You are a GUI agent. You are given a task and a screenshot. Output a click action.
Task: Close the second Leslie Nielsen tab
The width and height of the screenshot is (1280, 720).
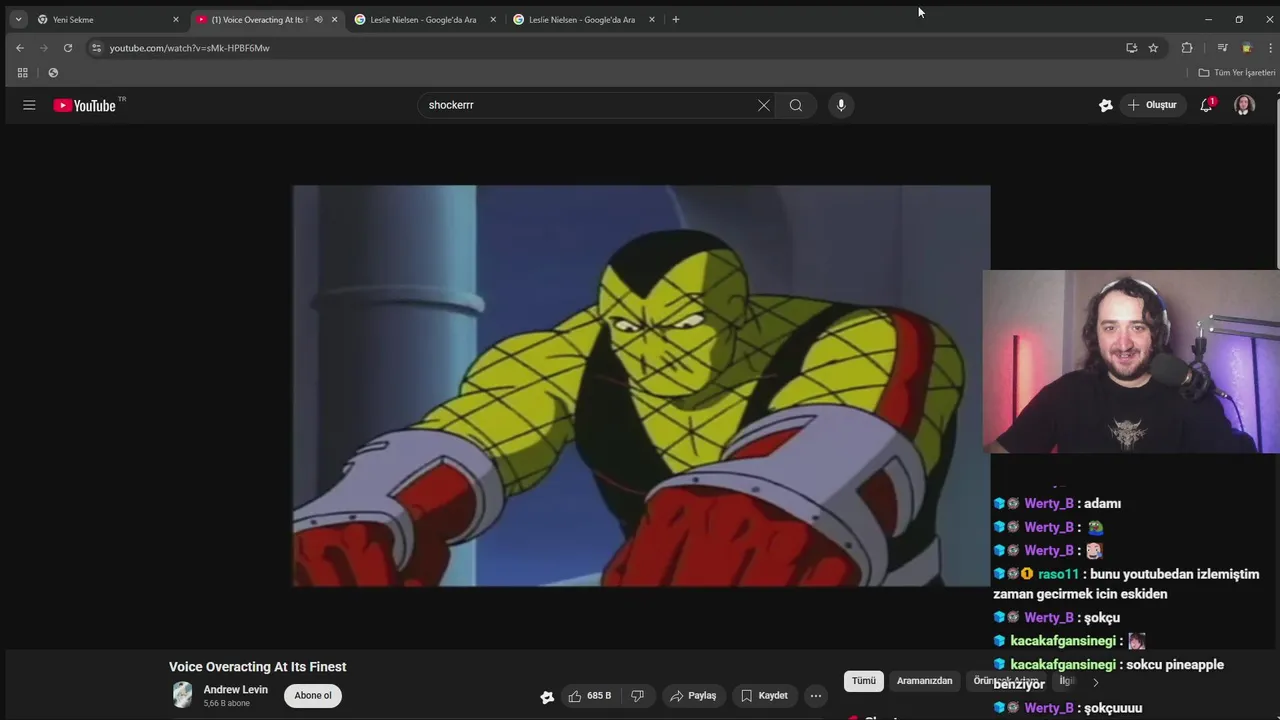coord(652,19)
